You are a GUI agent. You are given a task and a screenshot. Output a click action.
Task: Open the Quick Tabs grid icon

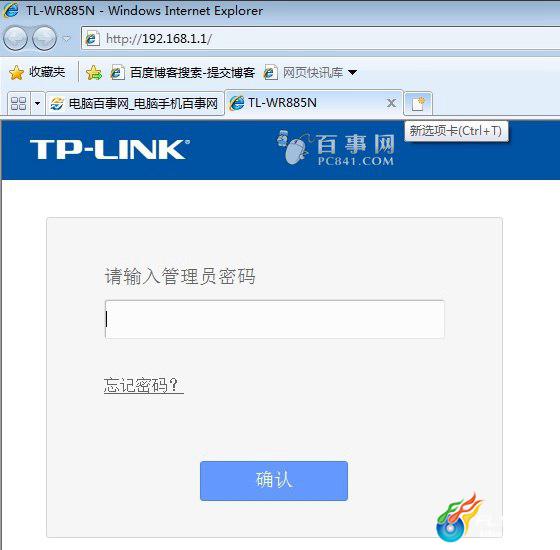[x=19, y=104]
